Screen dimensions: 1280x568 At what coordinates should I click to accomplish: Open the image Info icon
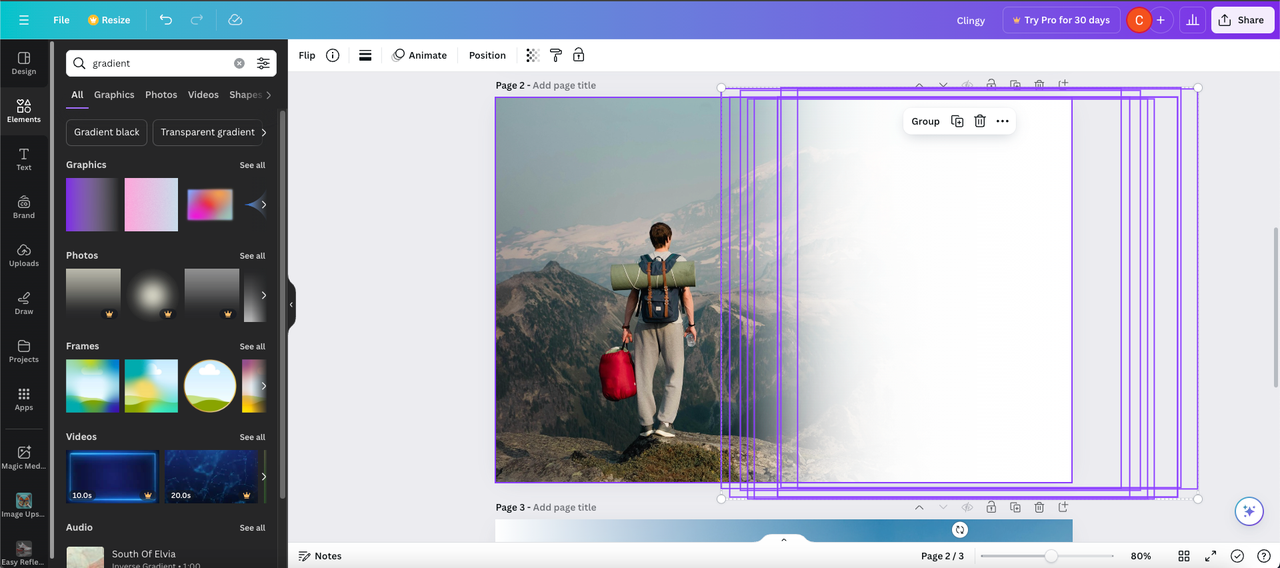(333, 55)
